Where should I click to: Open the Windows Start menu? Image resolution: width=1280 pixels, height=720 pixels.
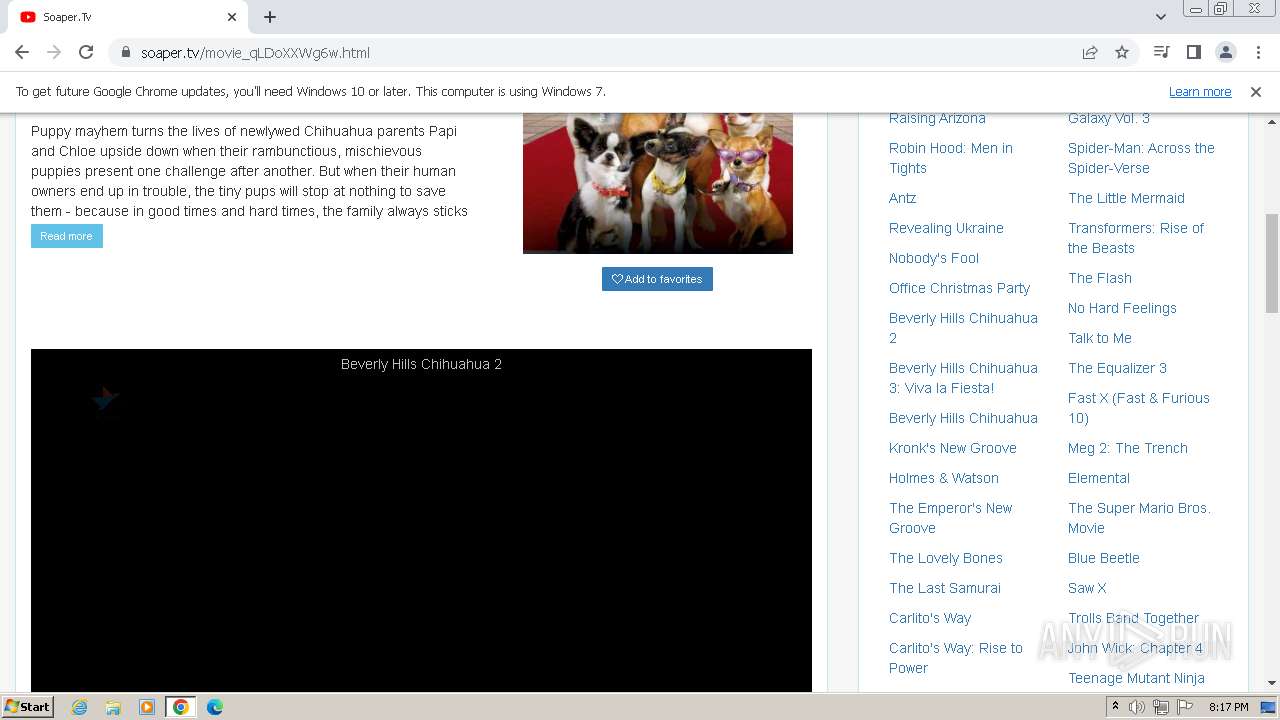click(x=28, y=707)
